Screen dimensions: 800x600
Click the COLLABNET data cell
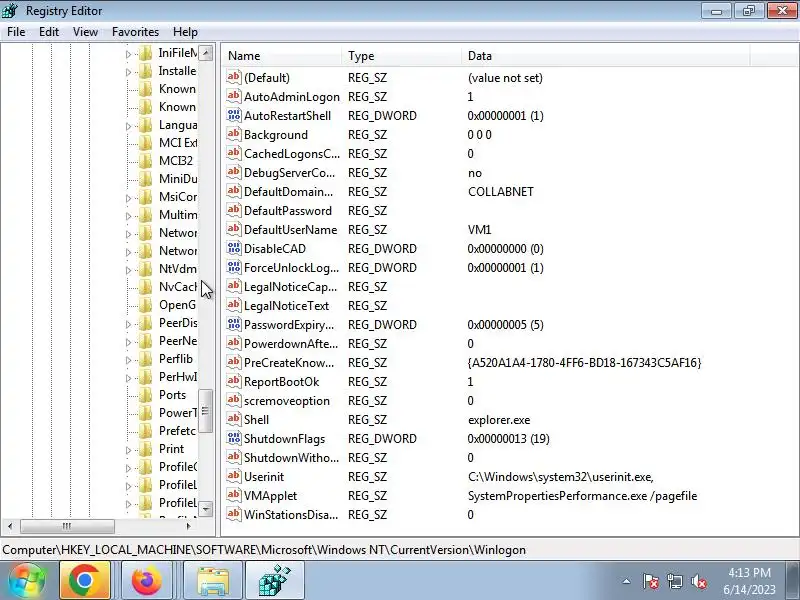501,191
